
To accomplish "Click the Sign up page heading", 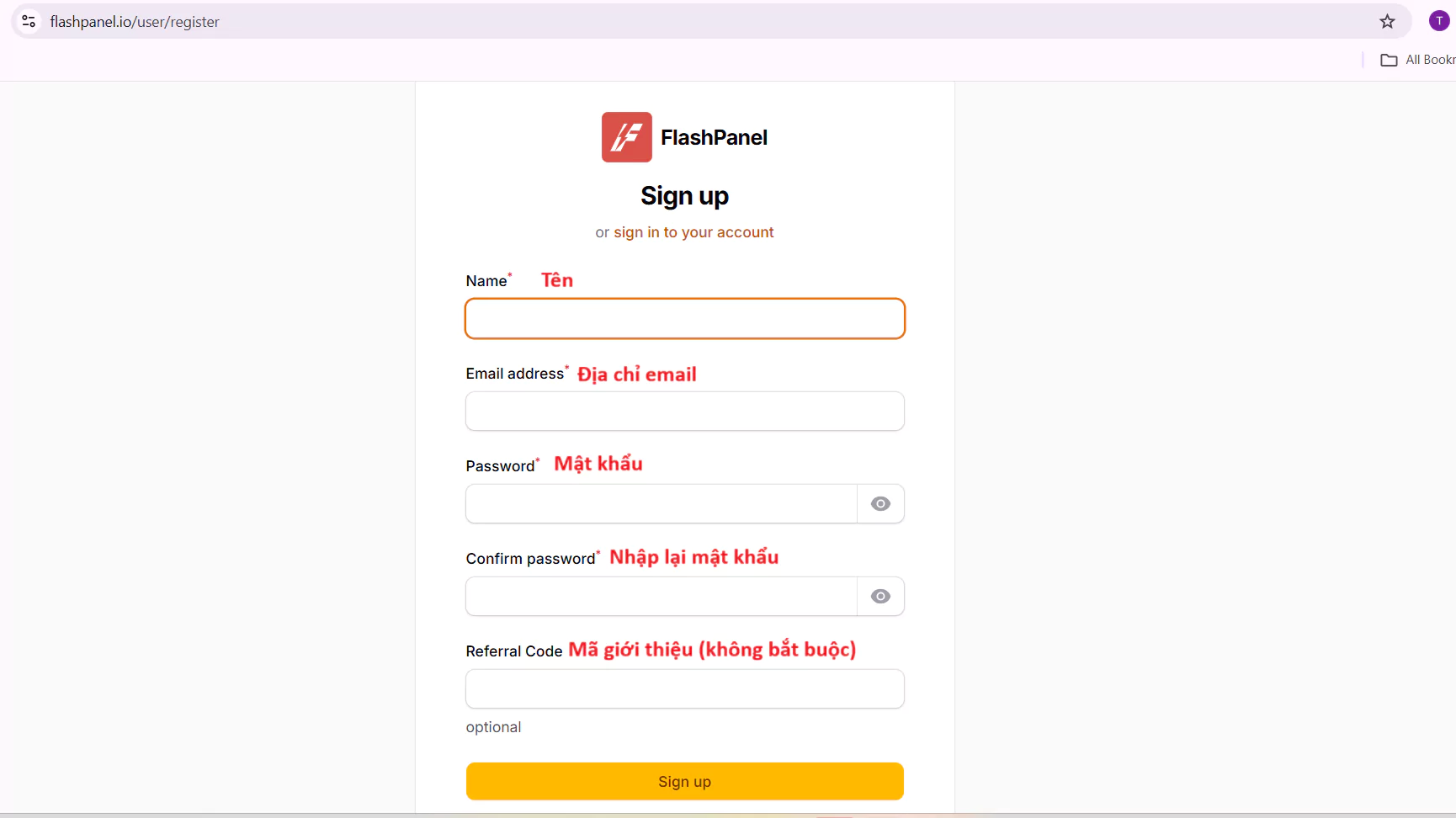I will 684,196.
